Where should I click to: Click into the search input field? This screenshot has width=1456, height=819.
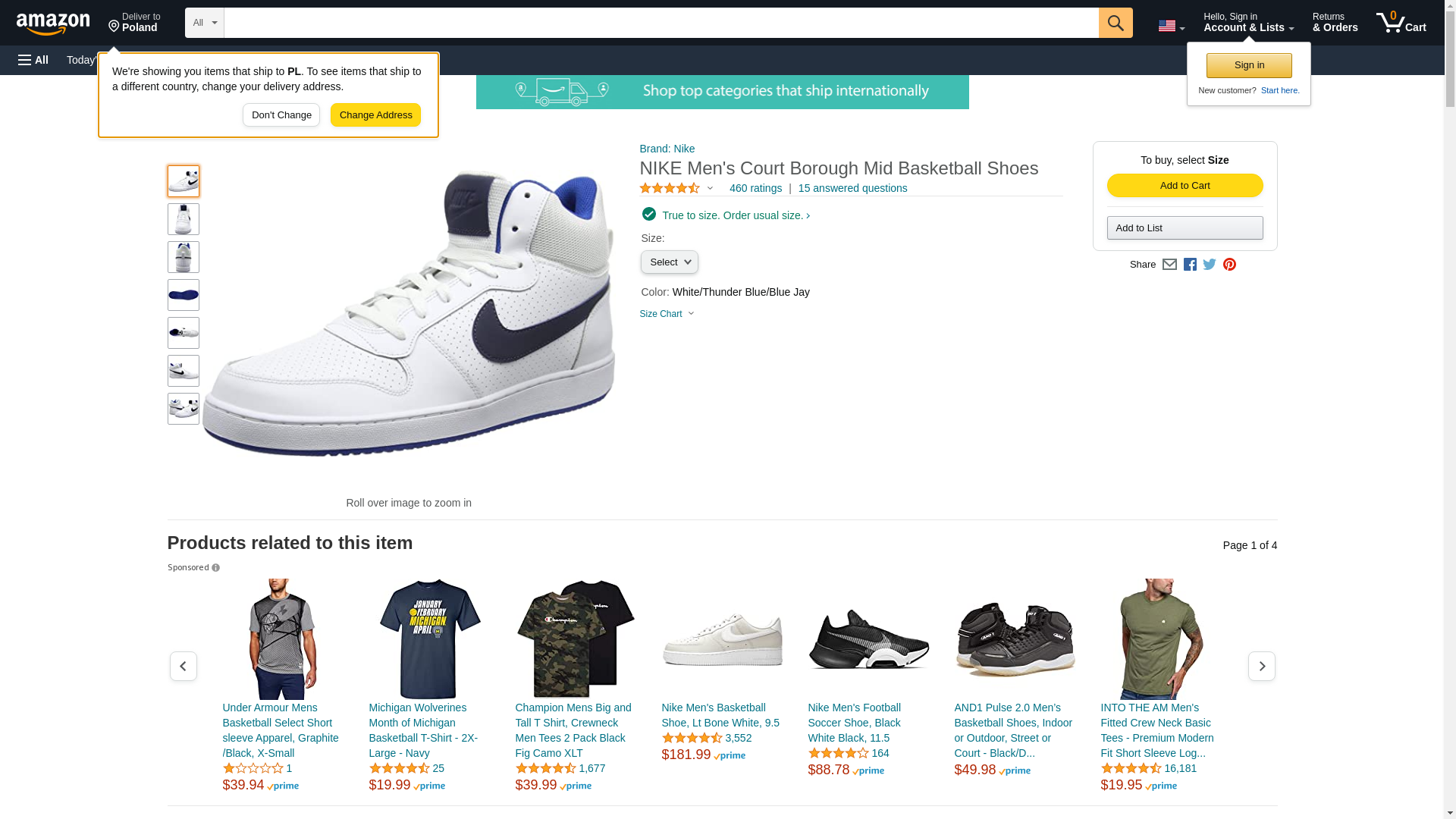pos(660,23)
